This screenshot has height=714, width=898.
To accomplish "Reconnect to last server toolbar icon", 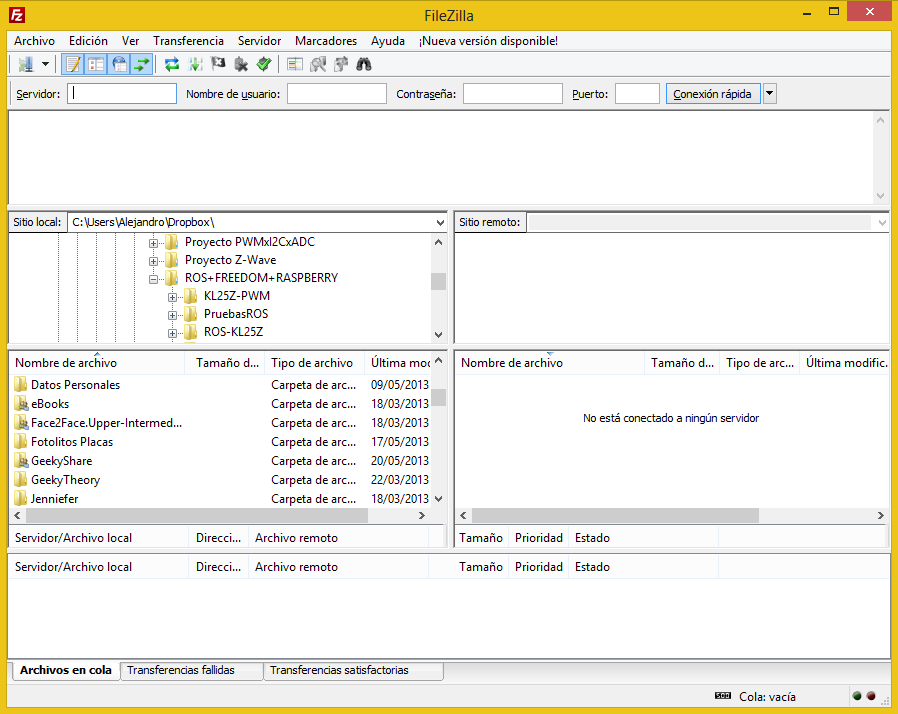I will pos(264,64).
